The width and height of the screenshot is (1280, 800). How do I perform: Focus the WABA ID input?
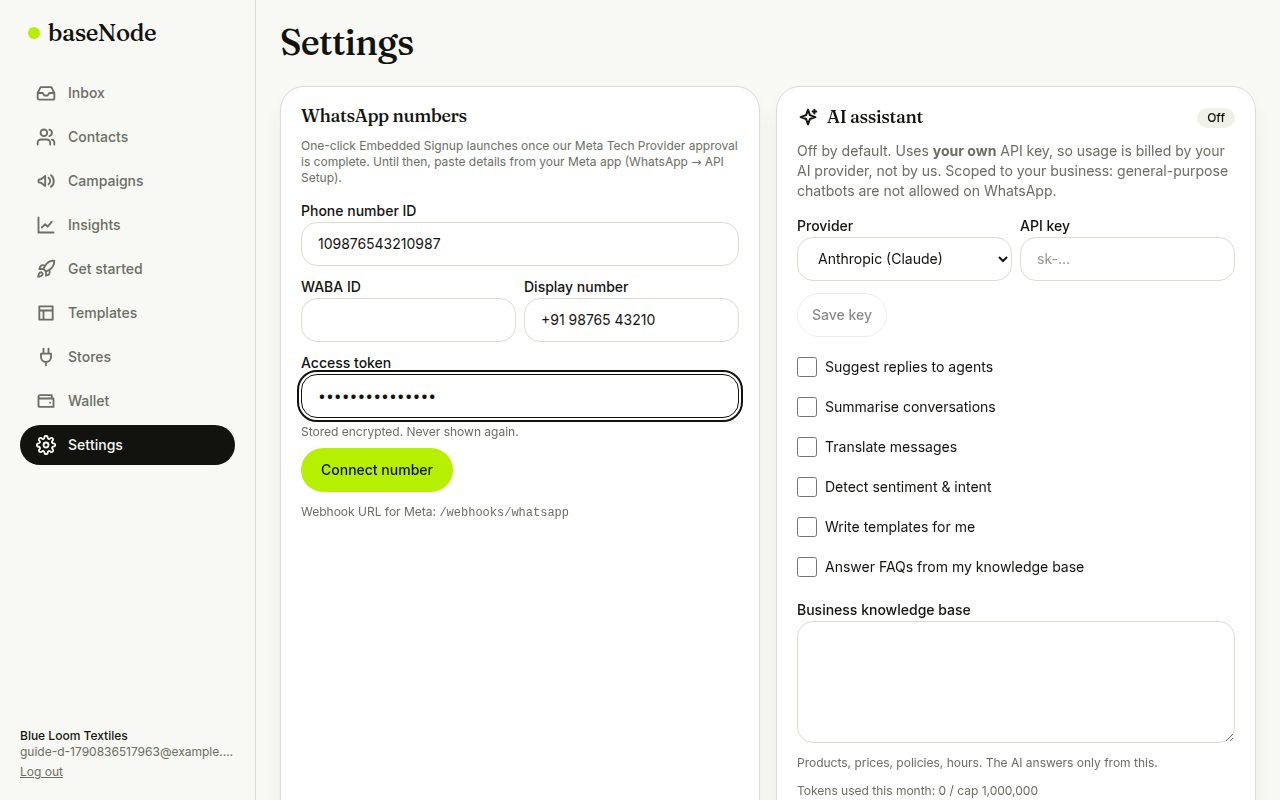(x=408, y=320)
